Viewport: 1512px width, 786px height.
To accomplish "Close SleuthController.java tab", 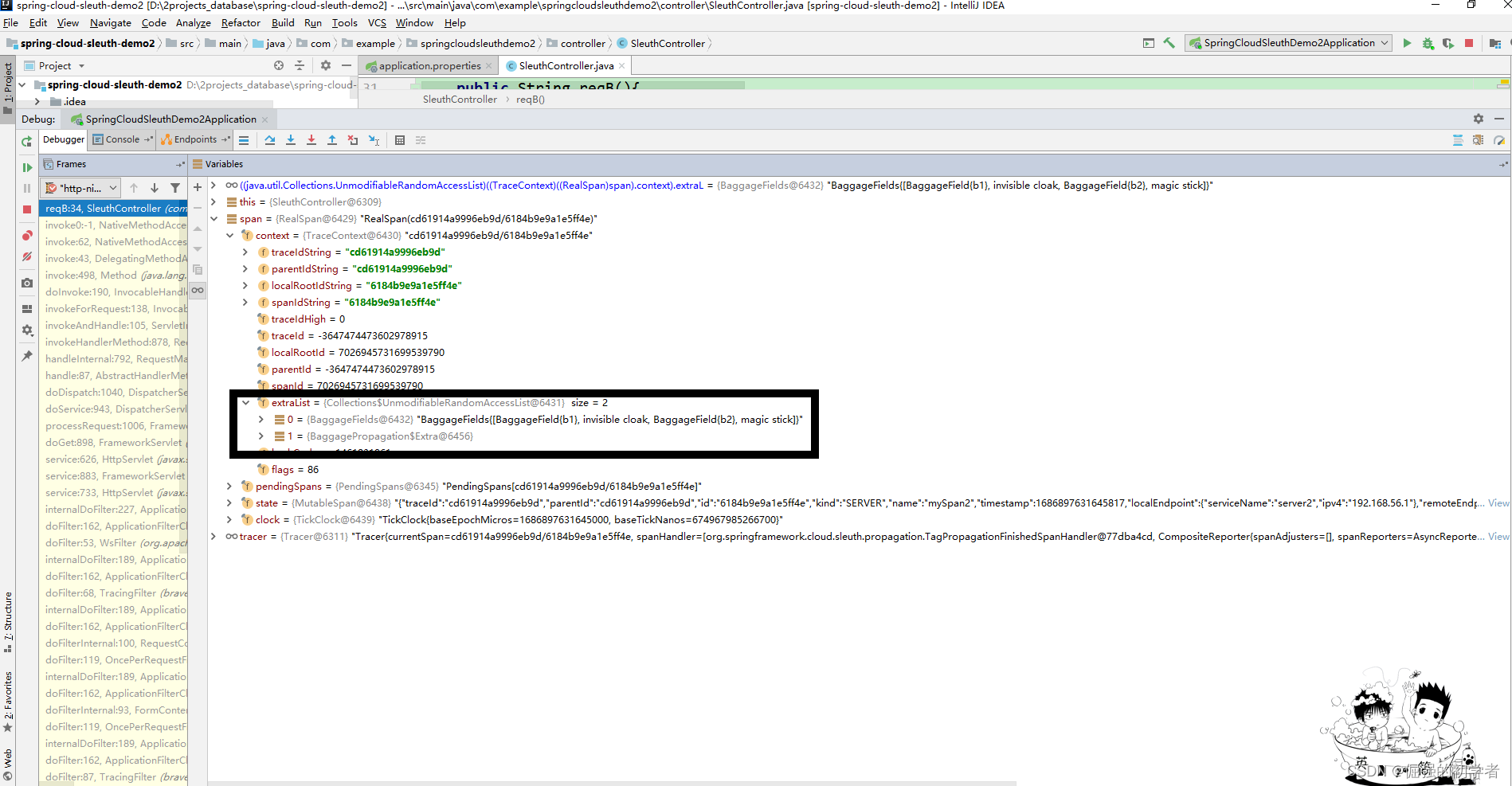I will pyautogui.click(x=622, y=65).
